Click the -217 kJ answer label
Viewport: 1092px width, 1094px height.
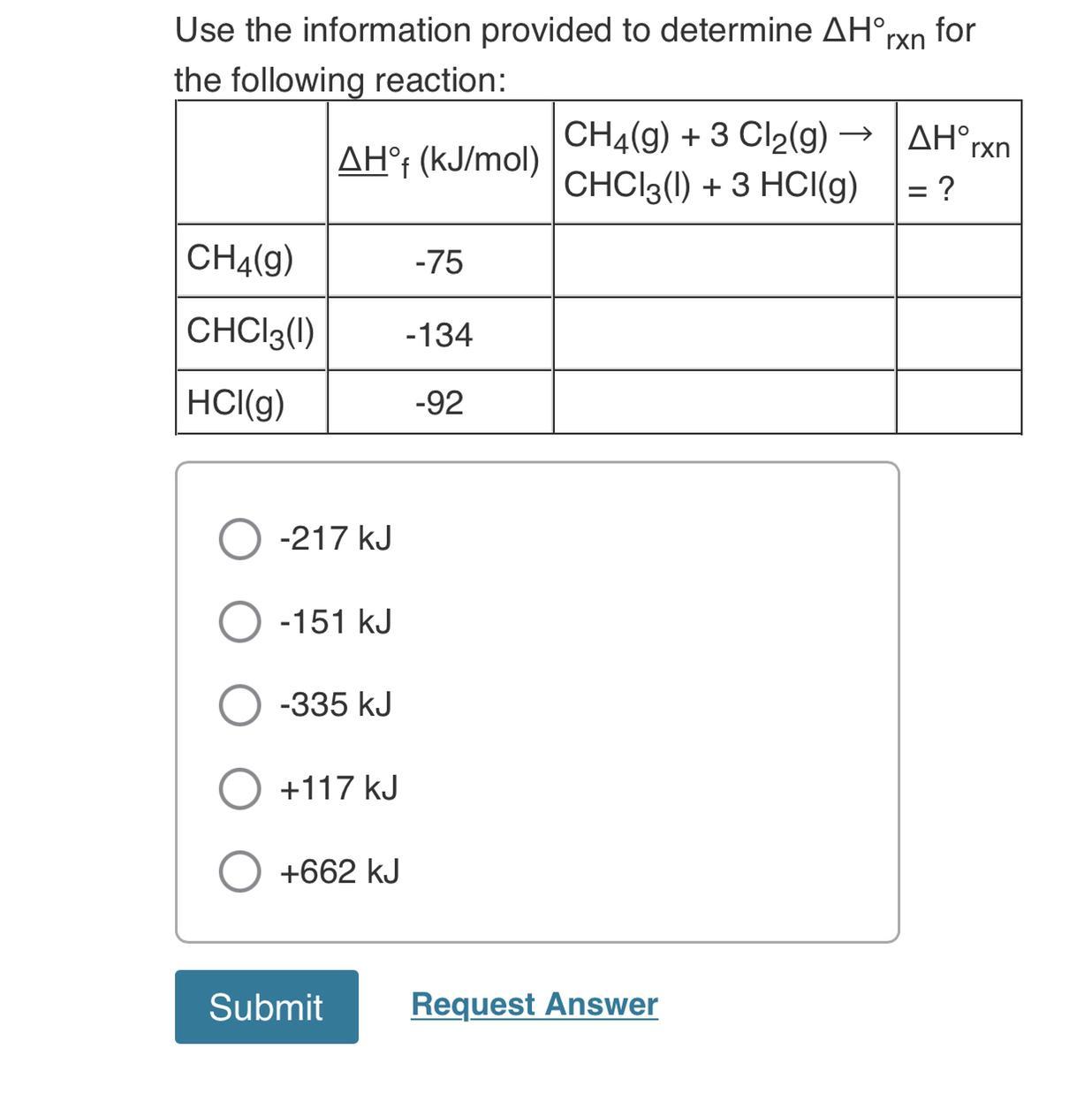(x=335, y=538)
